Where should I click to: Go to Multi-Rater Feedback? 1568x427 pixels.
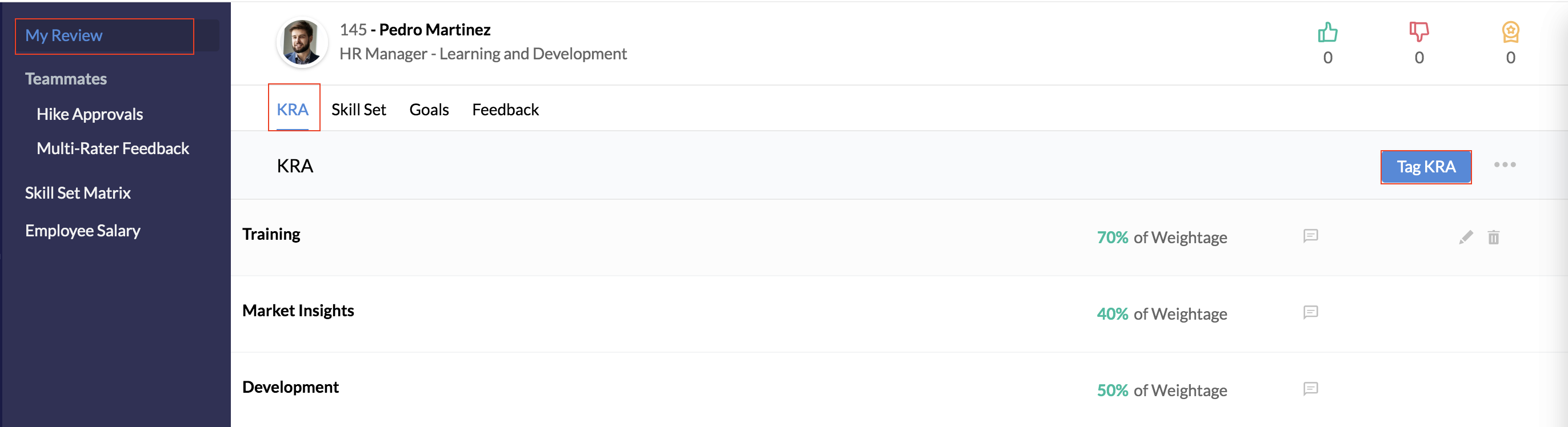point(113,148)
